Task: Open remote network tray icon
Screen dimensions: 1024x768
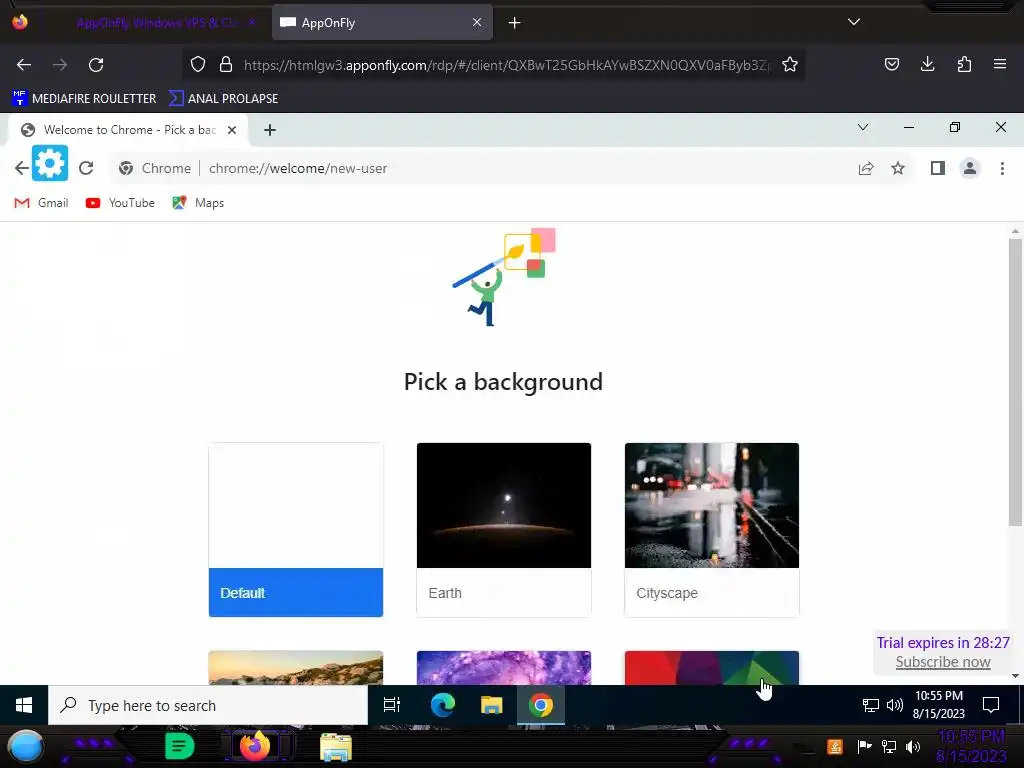Action: (x=871, y=705)
